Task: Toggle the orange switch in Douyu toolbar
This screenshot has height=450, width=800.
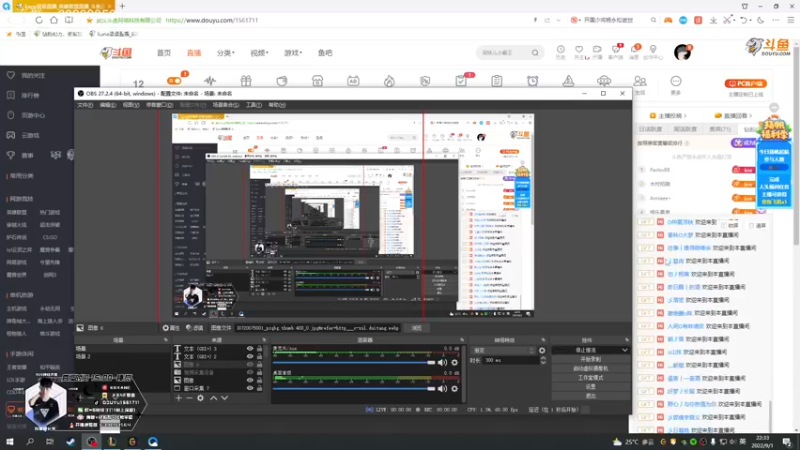Action: pyautogui.click(x=174, y=81)
